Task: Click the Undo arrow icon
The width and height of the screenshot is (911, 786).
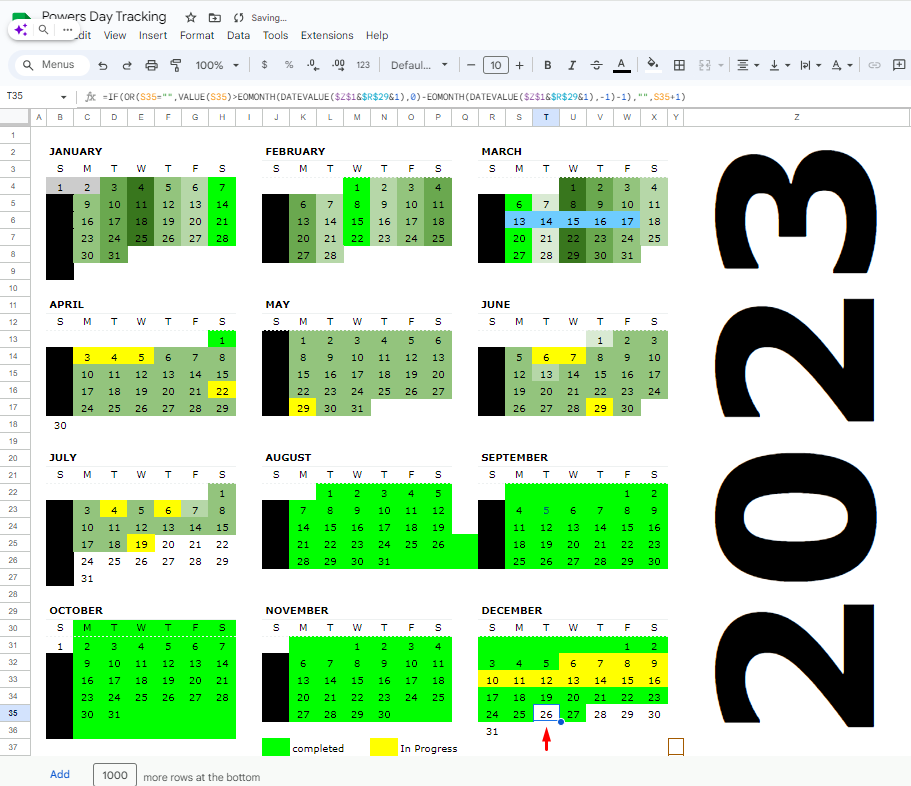Action: [102, 65]
